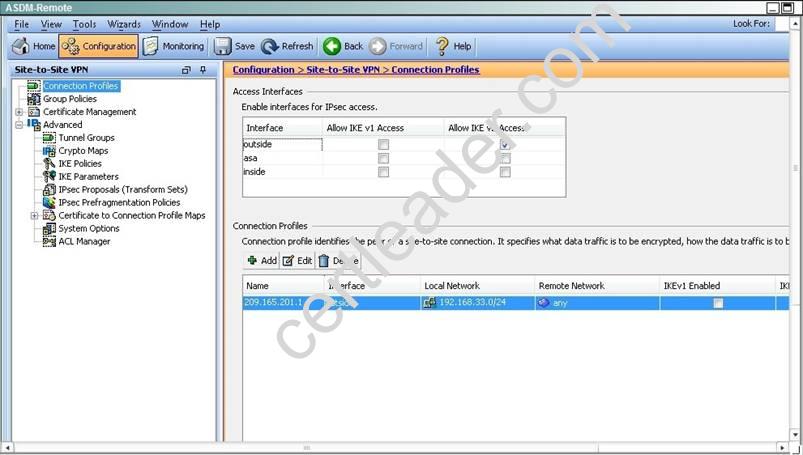Viewport: 803px width, 455px height.
Task: Open Group Policies tree item
Action: pyautogui.click(x=70, y=99)
